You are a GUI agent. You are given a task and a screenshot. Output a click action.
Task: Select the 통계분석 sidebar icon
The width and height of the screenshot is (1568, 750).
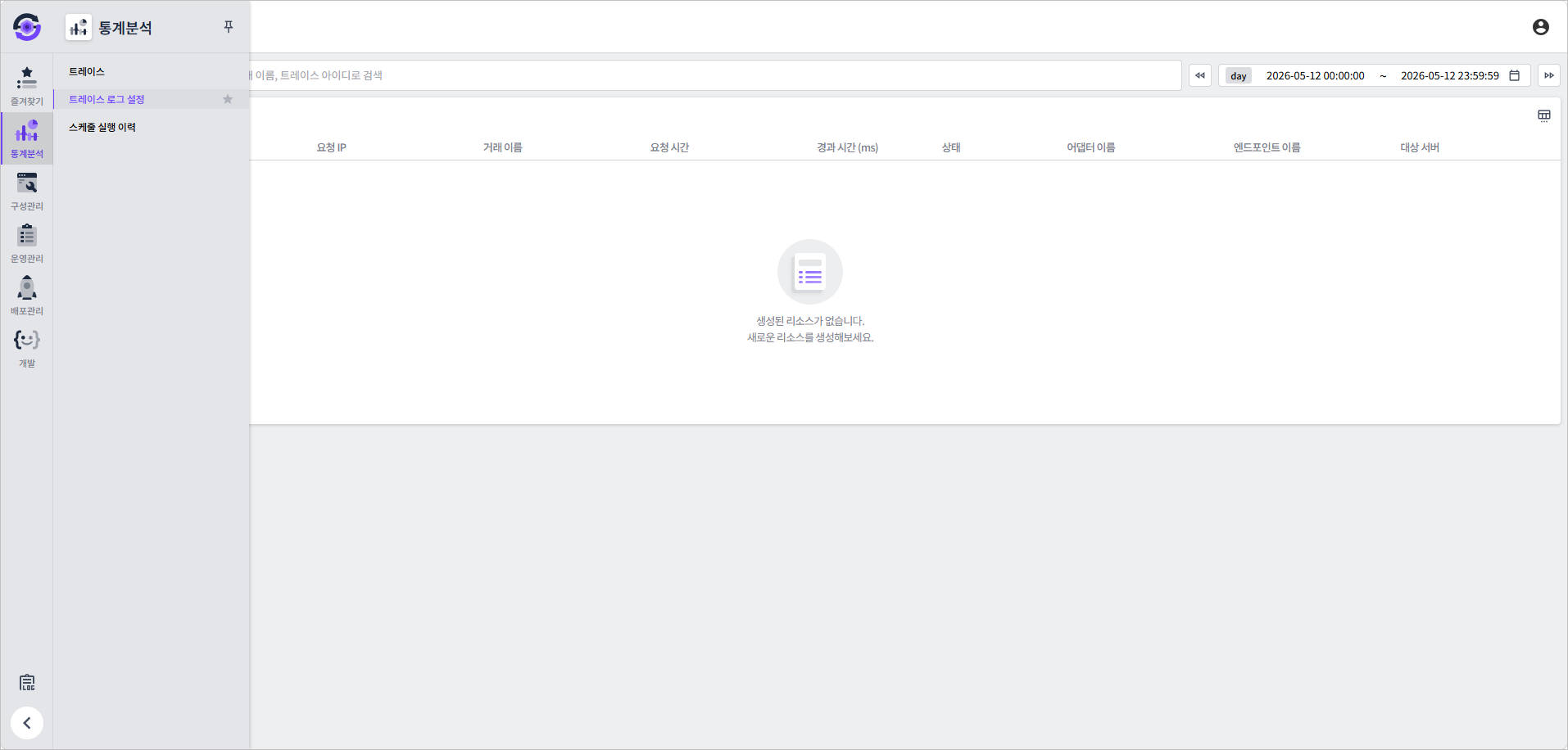point(27,138)
